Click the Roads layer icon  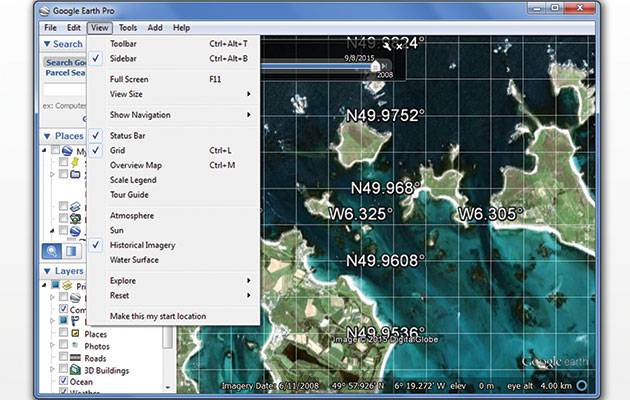75,357
